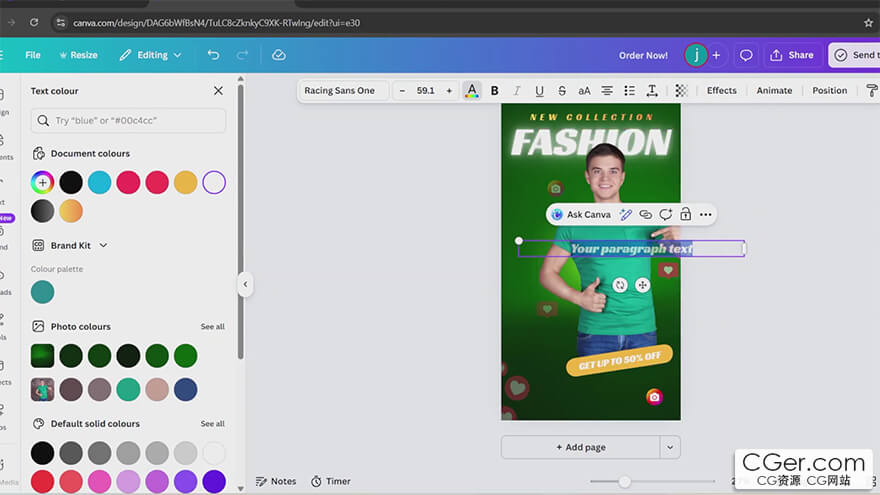The width and height of the screenshot is (880, 495).
Task: Add a new document colour
Action: point(42,182)
